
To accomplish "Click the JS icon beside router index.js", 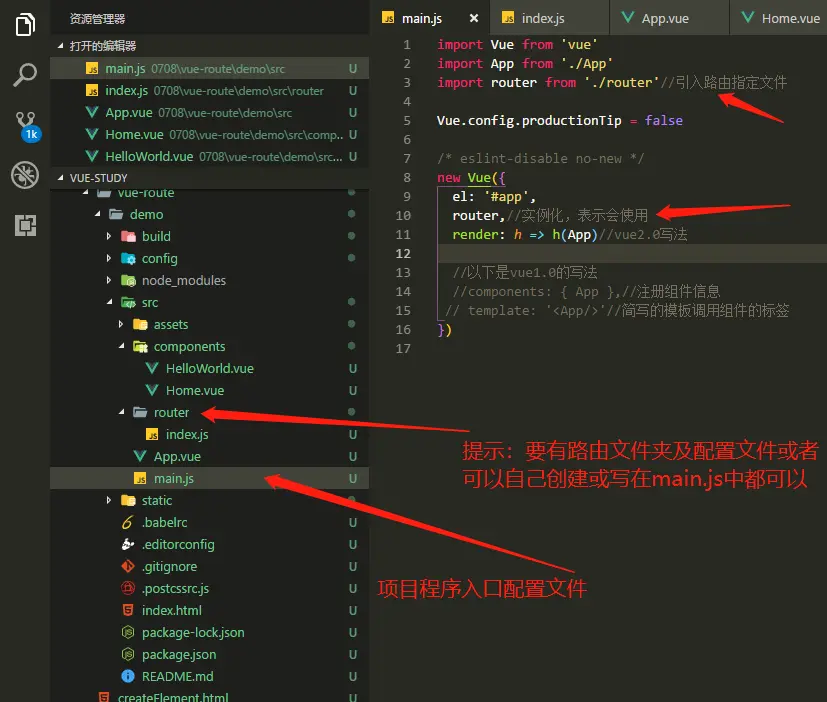I will point(152,434).
